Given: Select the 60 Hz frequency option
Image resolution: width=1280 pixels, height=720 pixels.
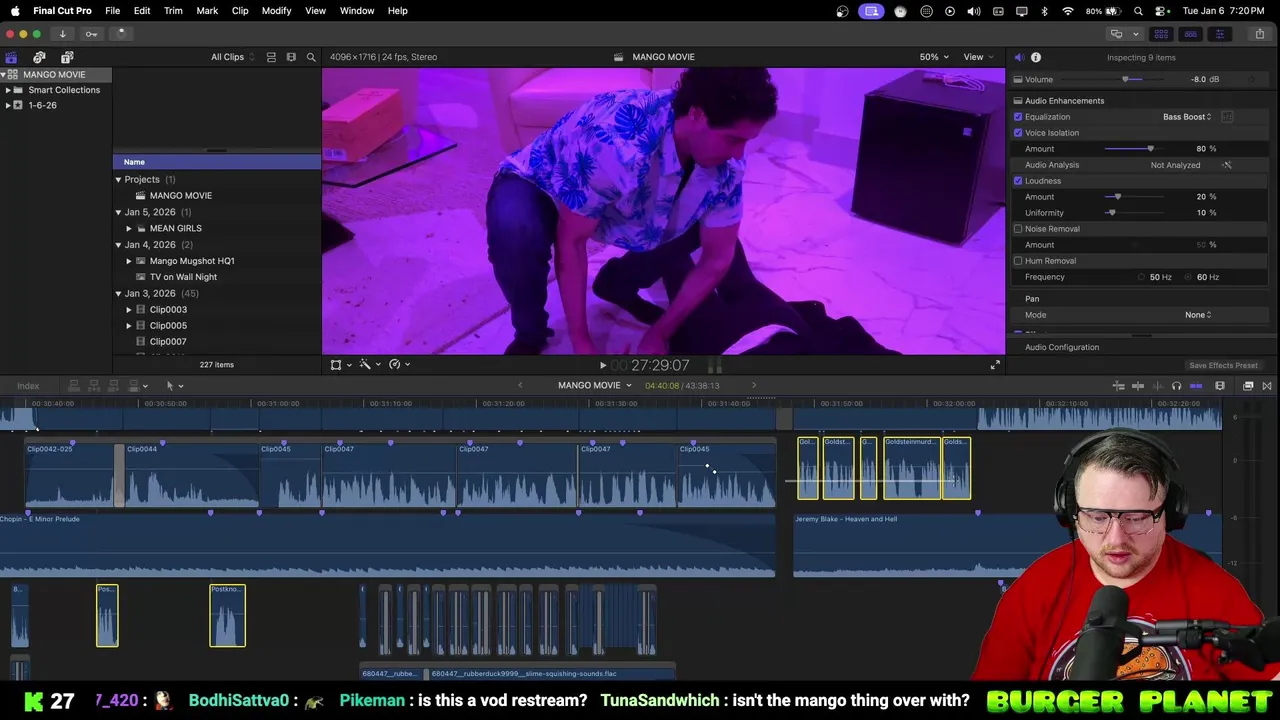Looking at the screenshot, I should pyautogui.click(x=1189, y=277).
